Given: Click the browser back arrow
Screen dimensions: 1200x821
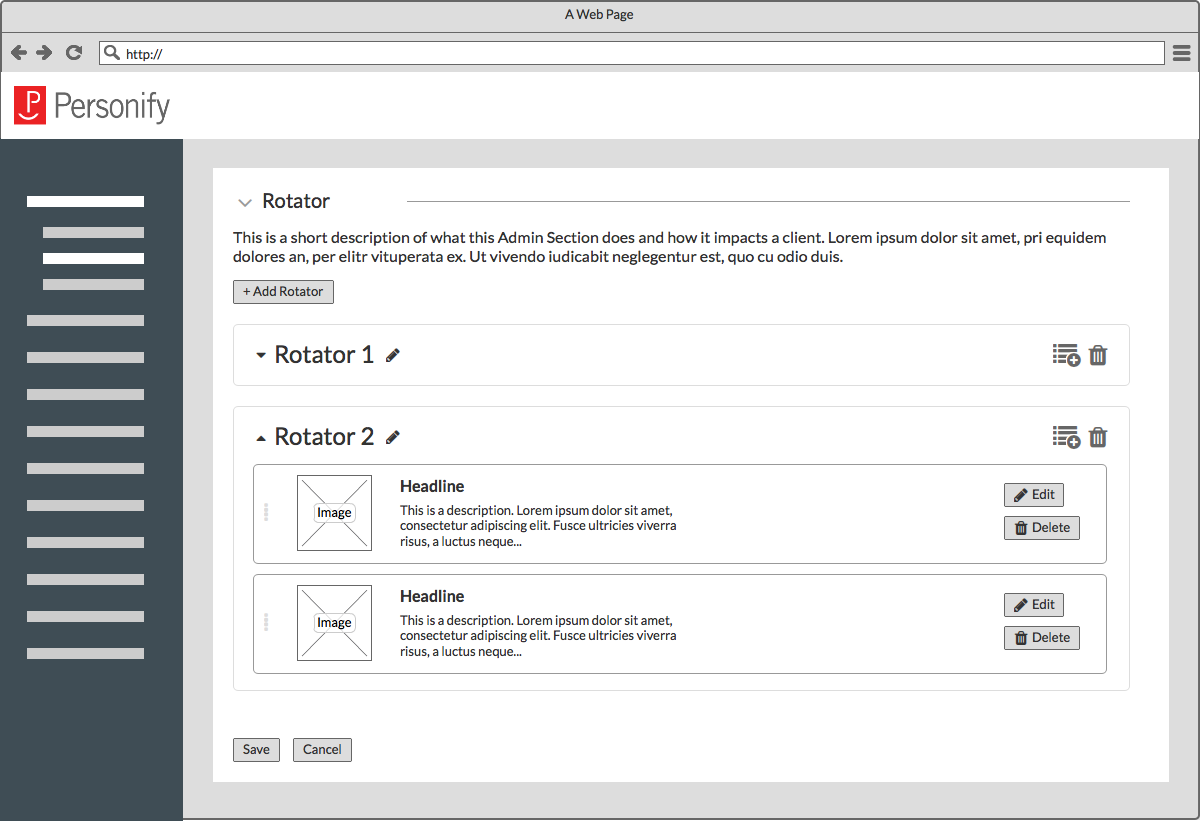Looking at the screenshot, I should pos(19,53).
